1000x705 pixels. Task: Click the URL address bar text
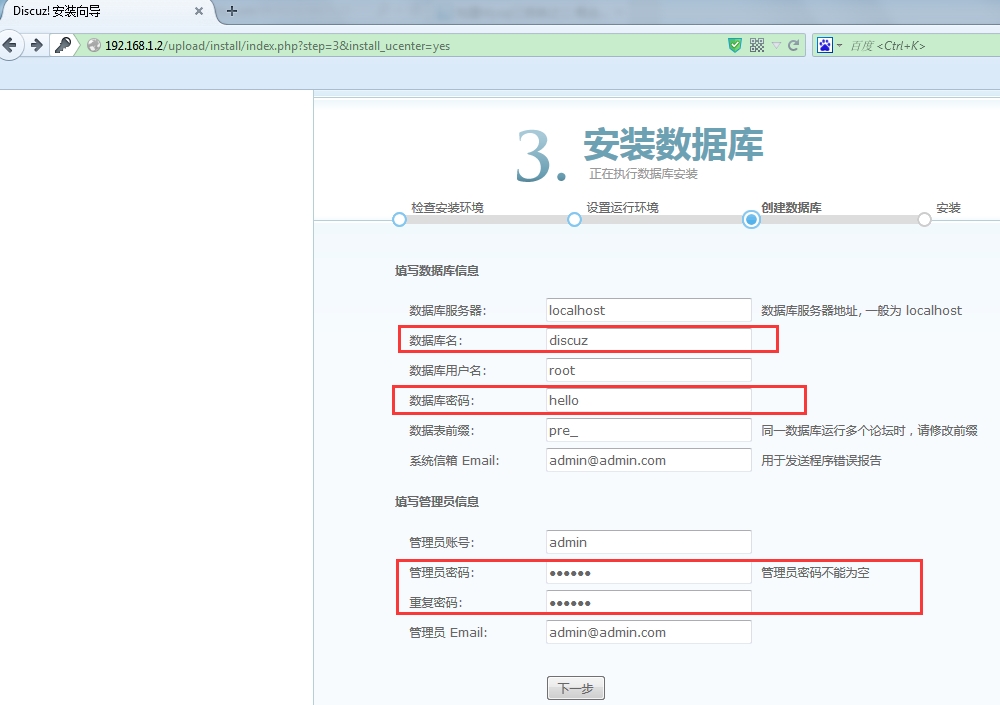(x=277, y=46)
